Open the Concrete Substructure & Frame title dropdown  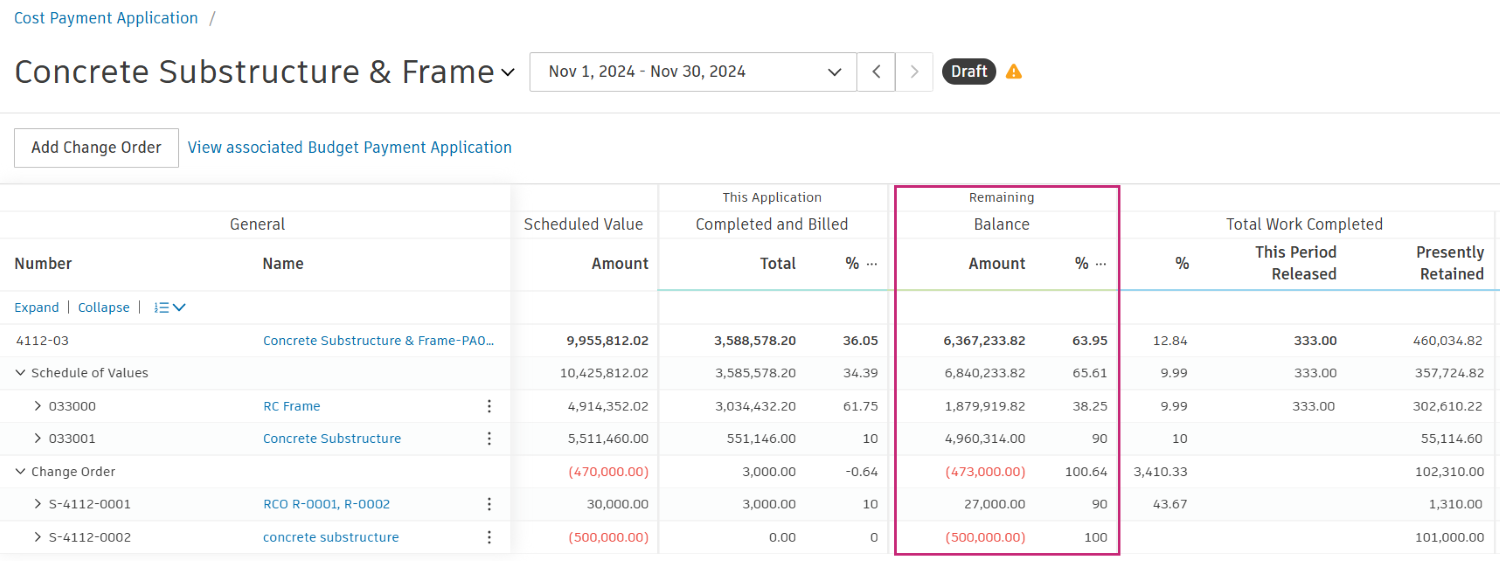(508, 72)
